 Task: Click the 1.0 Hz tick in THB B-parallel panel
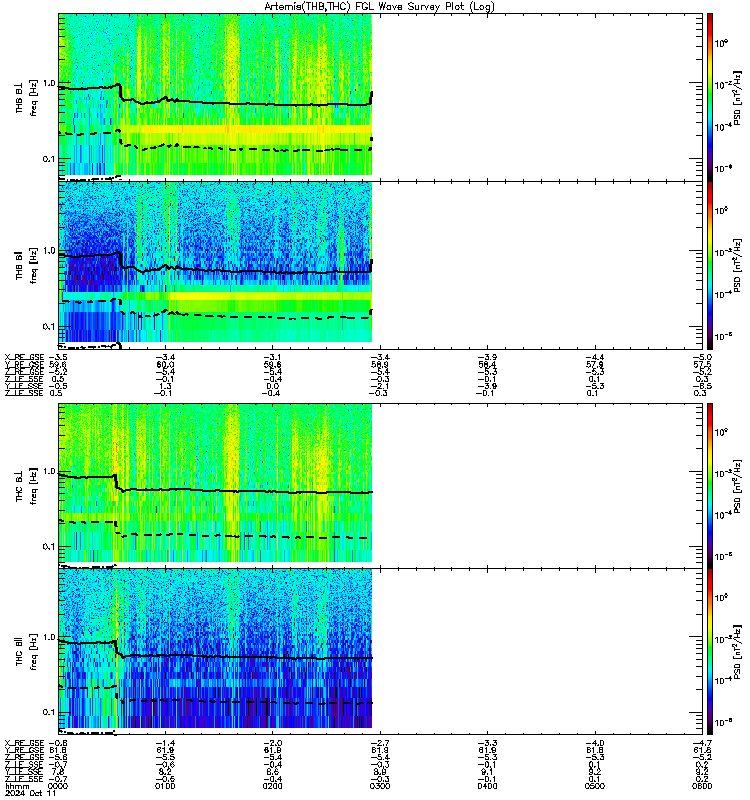click(50, 251)
